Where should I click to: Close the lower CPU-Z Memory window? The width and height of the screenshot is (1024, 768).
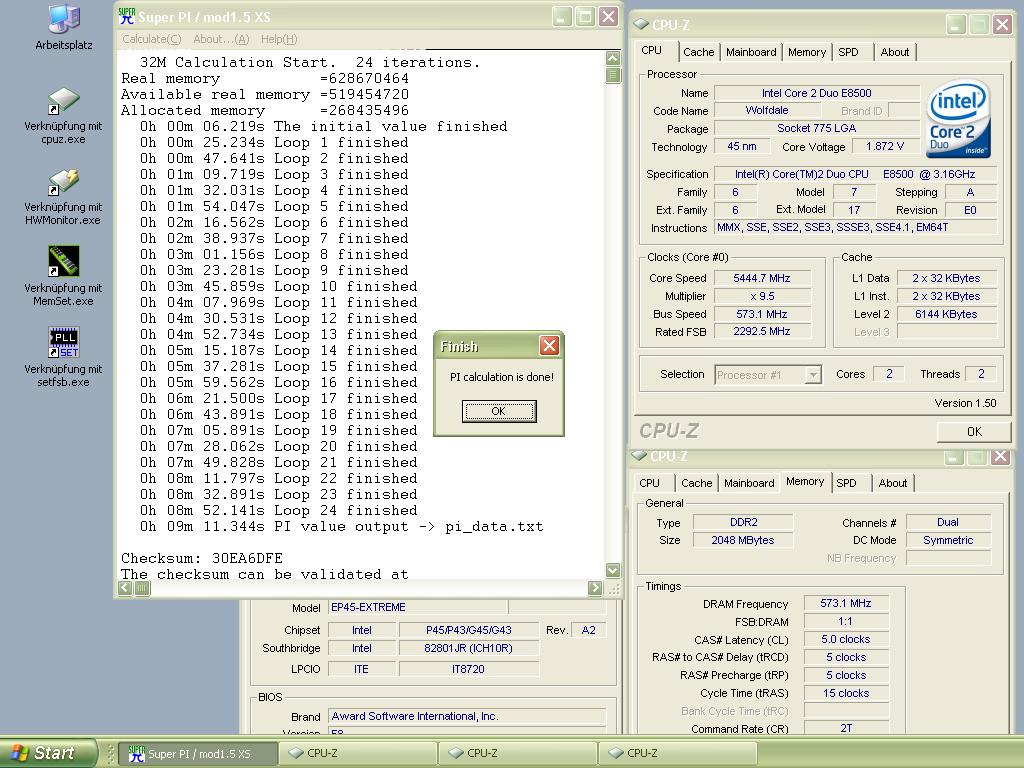tap(1000, 456)
